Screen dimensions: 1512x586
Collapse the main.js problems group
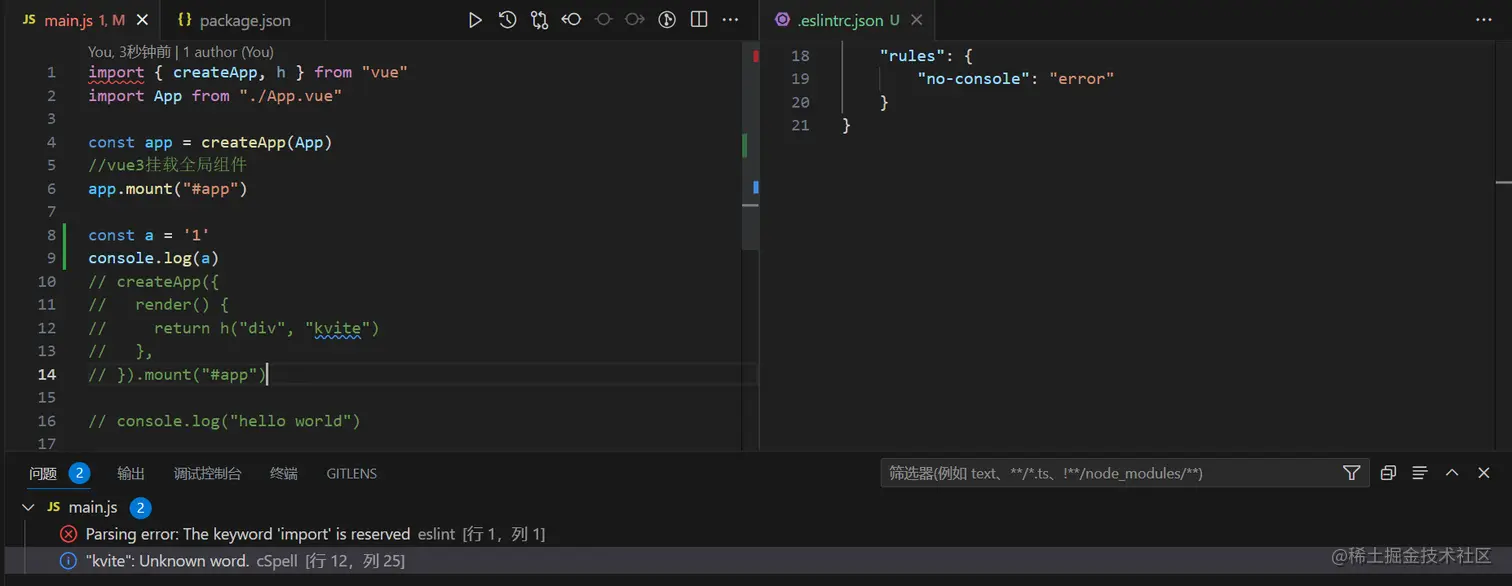tap(27, 507)
